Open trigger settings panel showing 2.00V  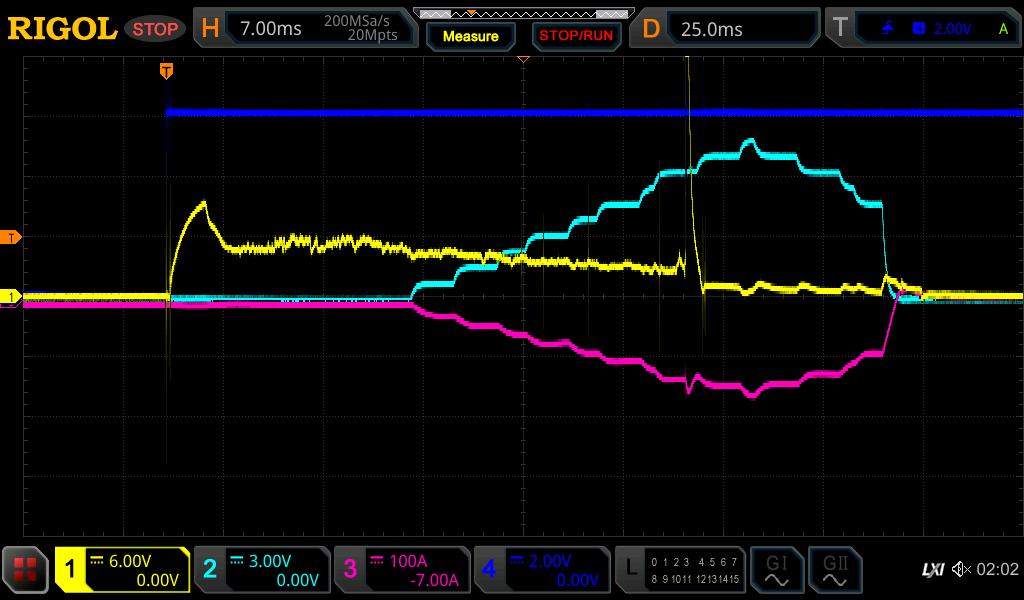pos(926,29)
